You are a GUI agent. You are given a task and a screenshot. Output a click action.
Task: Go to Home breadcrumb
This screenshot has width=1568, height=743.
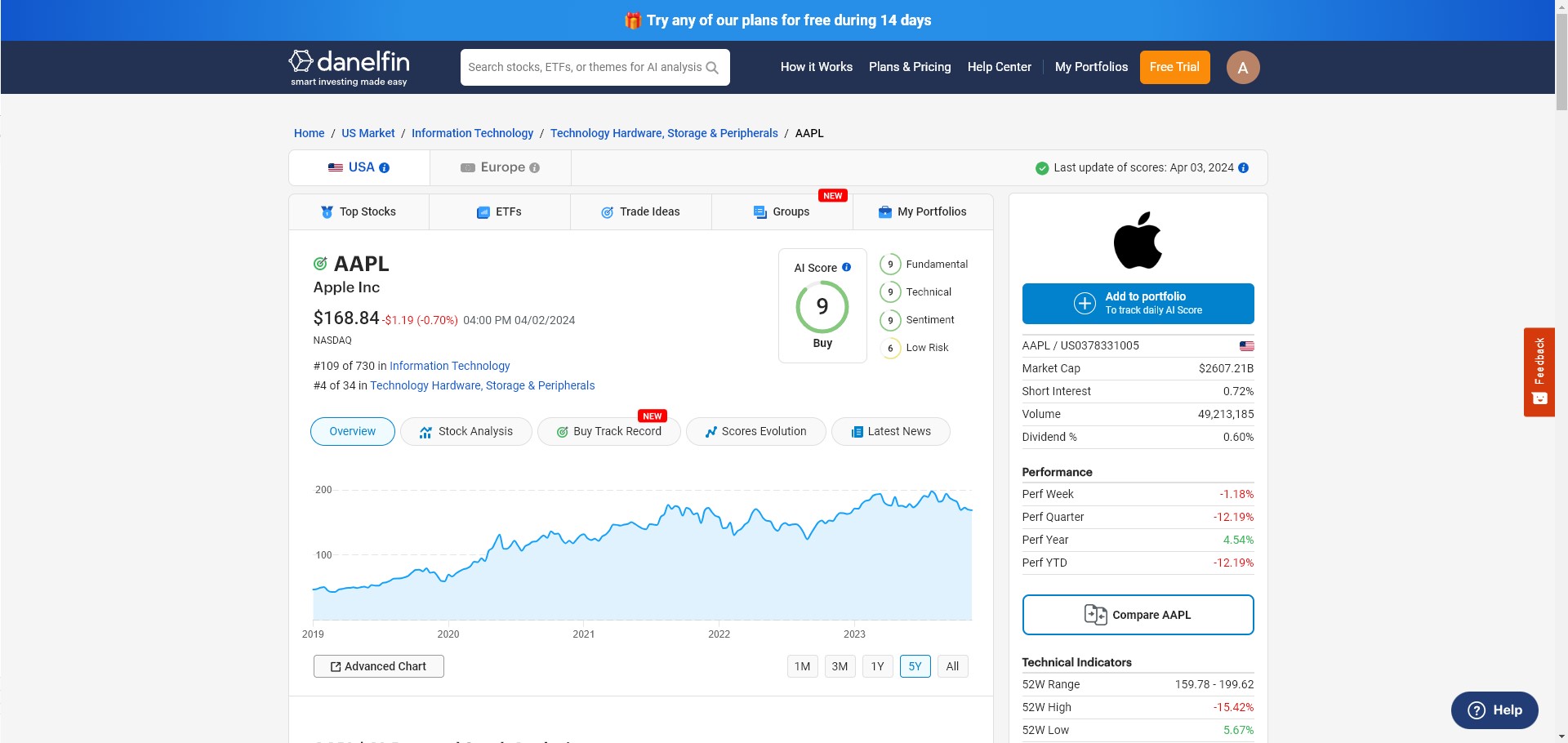(x=309, y=133)
